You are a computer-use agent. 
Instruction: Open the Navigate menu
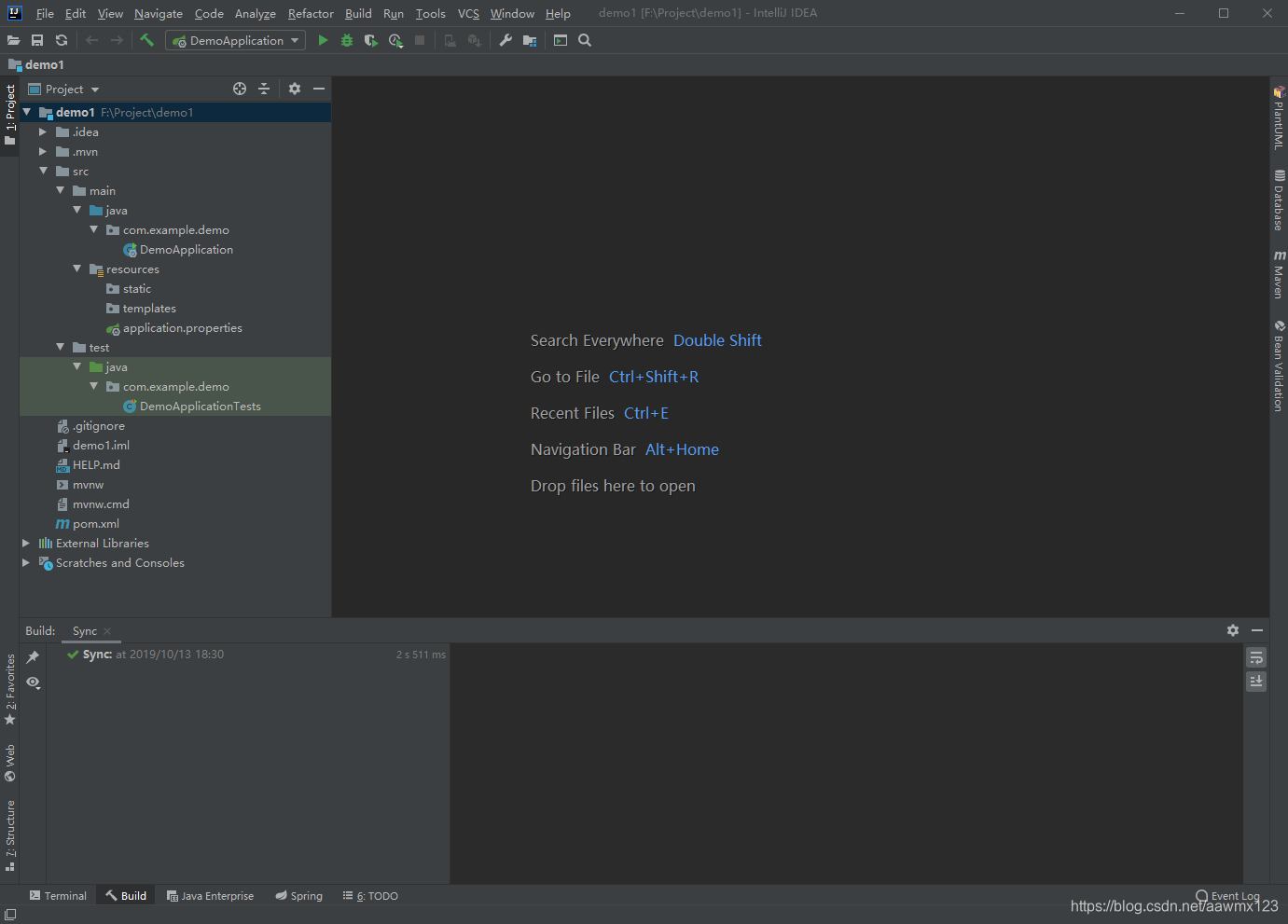tap(159, 13)
